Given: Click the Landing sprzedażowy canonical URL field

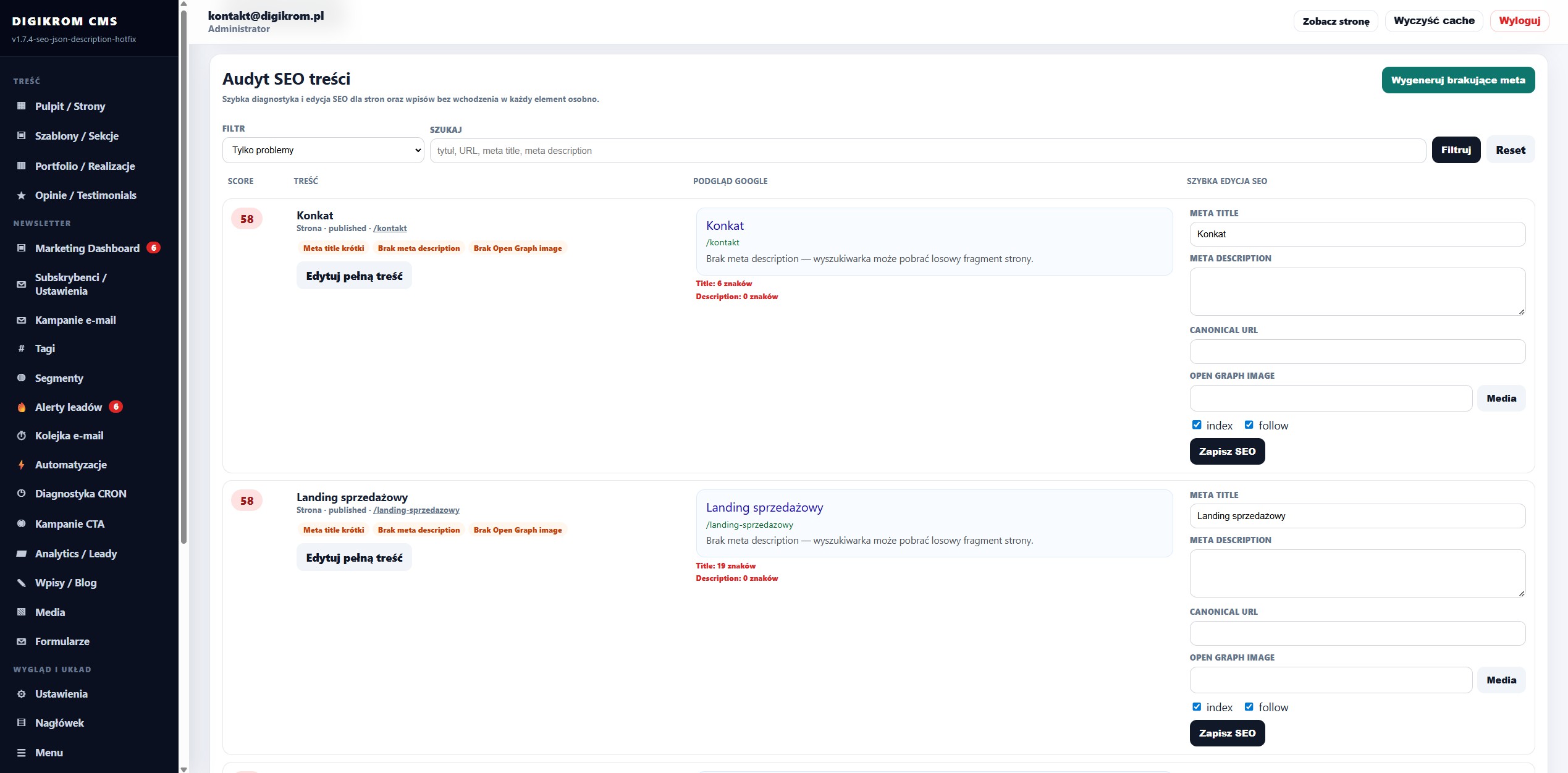Looking at the screenshot, I should coord(1357,633).
